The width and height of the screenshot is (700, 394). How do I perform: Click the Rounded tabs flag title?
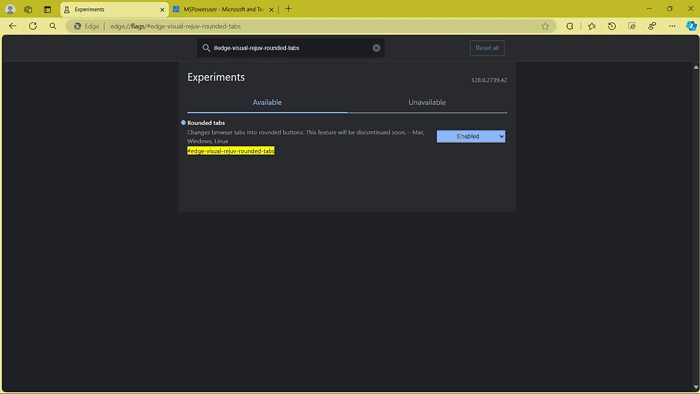[206, 123]
